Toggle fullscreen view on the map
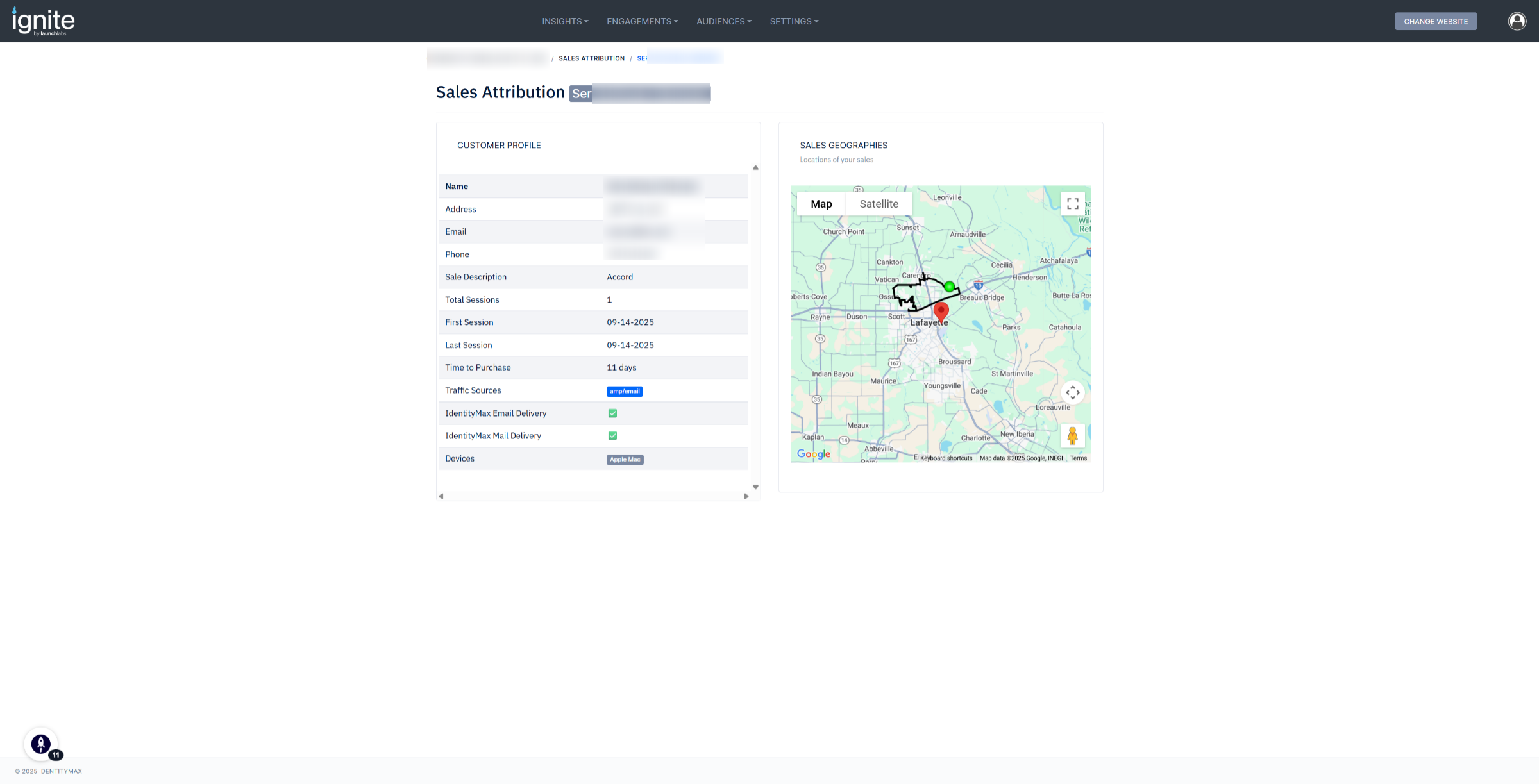The image size is (1539, 784). (1072, 204)
